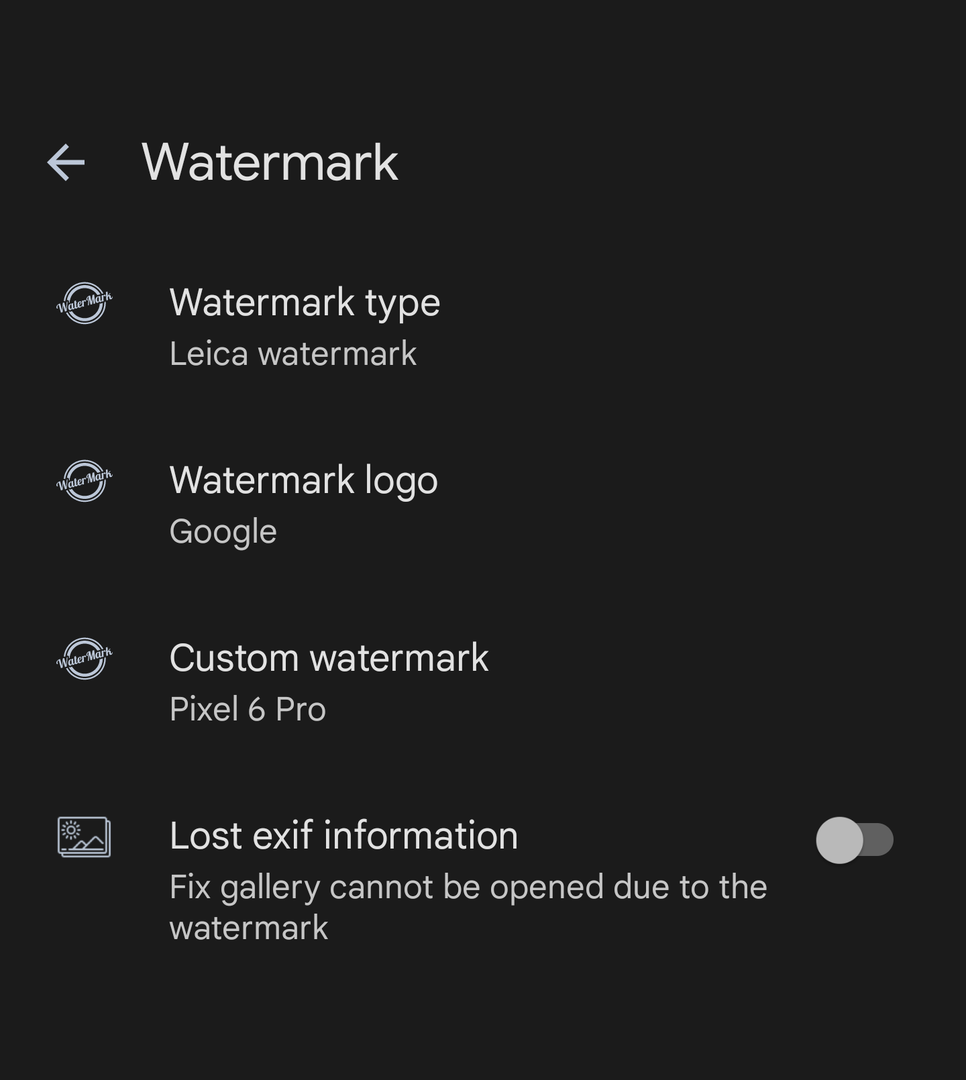The height and width of the screenshot is (1080, 966).
Task: Select the Leica watermark value text
Action: [293, 354]
